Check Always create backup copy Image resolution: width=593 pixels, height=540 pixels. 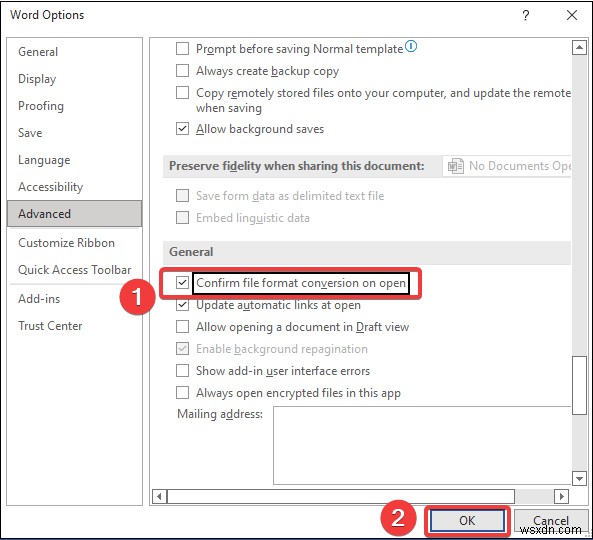point(182,71)
